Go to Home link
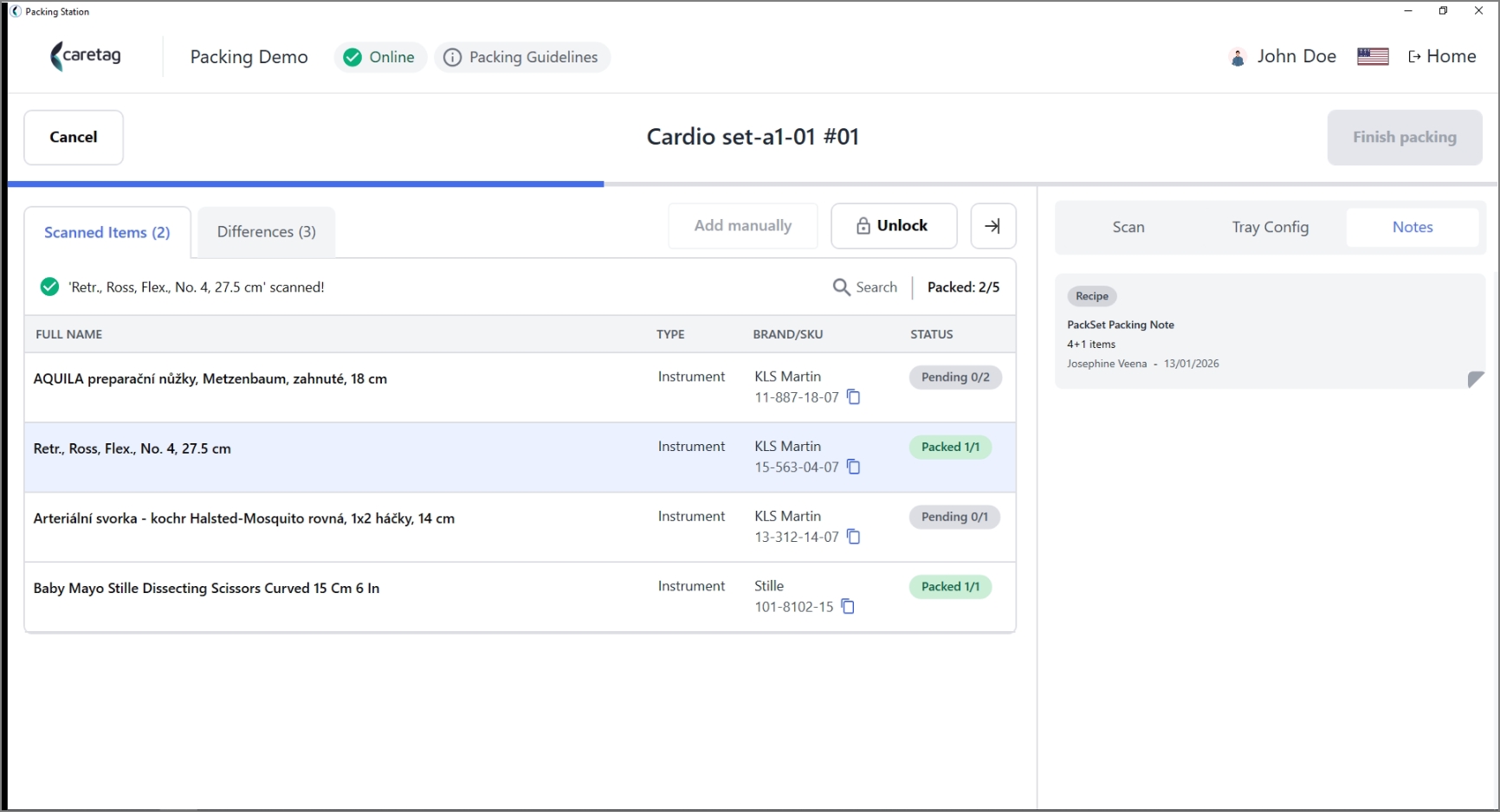This screenshot has height=812, width=1500. tap(1442, 57)
